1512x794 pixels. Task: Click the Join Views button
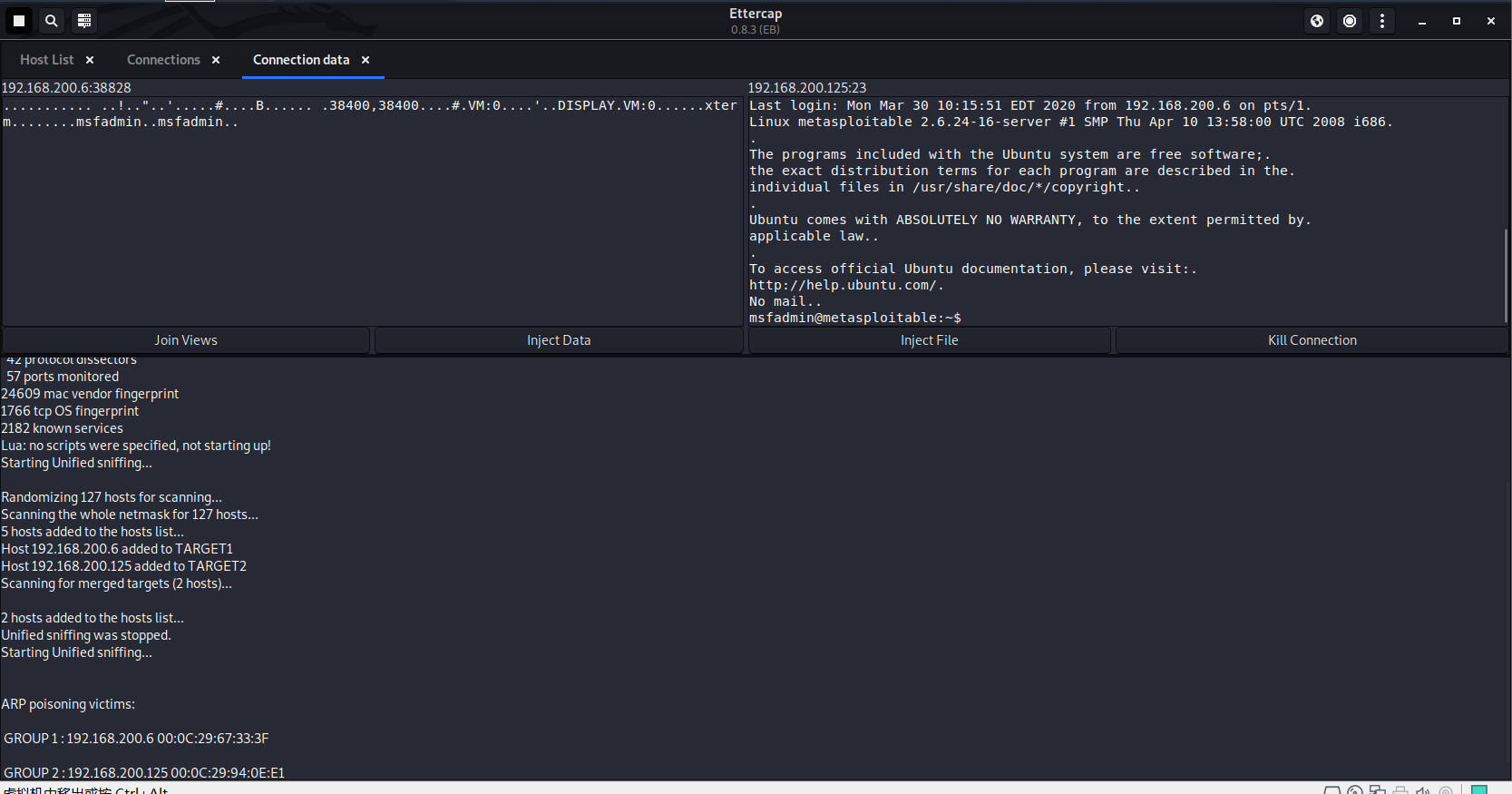[x=186, y=340]
